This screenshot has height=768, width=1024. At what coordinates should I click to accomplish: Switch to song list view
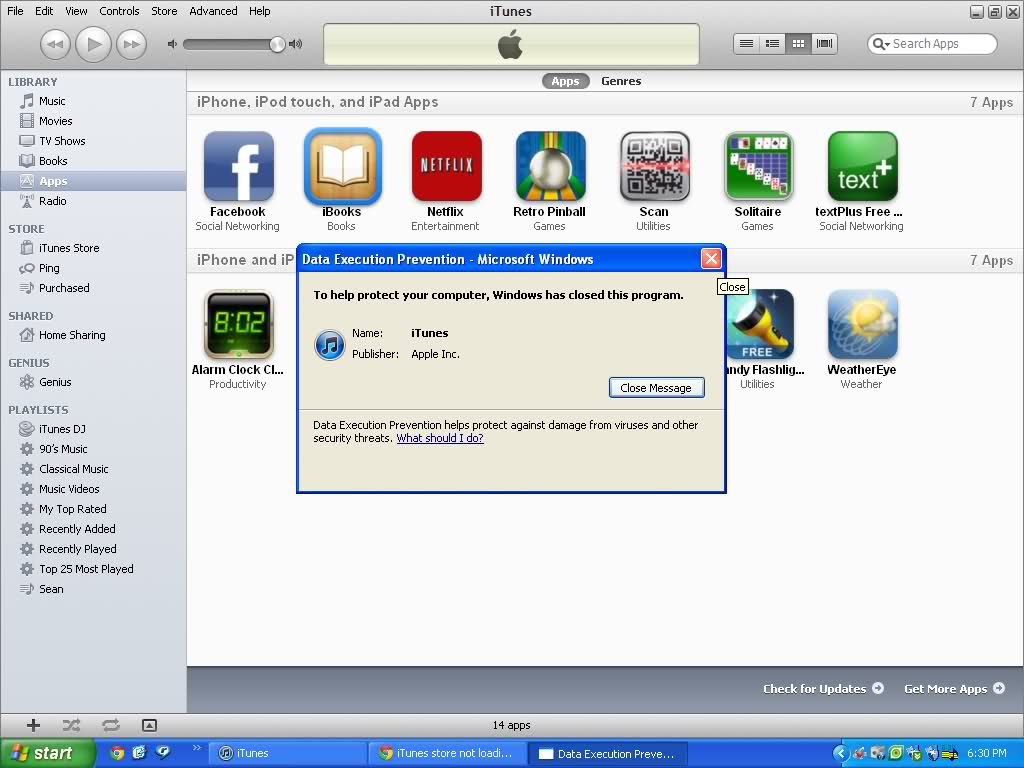coord(746,44)
